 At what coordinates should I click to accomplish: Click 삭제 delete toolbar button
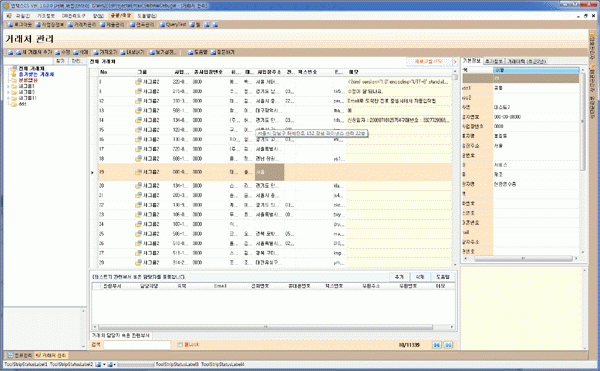click(81, 52)
